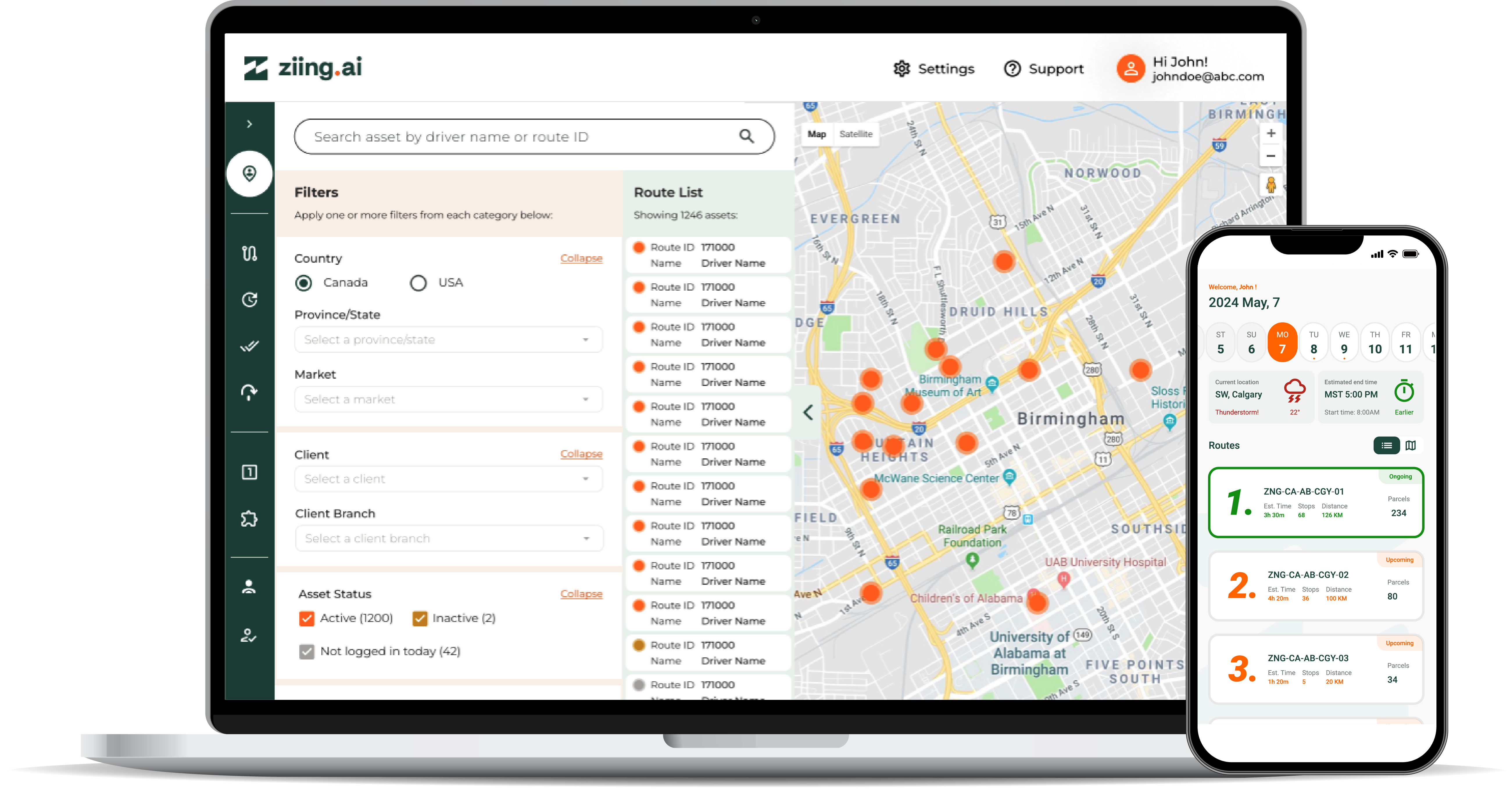
Task: Switch map to Map view tab
Action: click(x=817, y=134)
